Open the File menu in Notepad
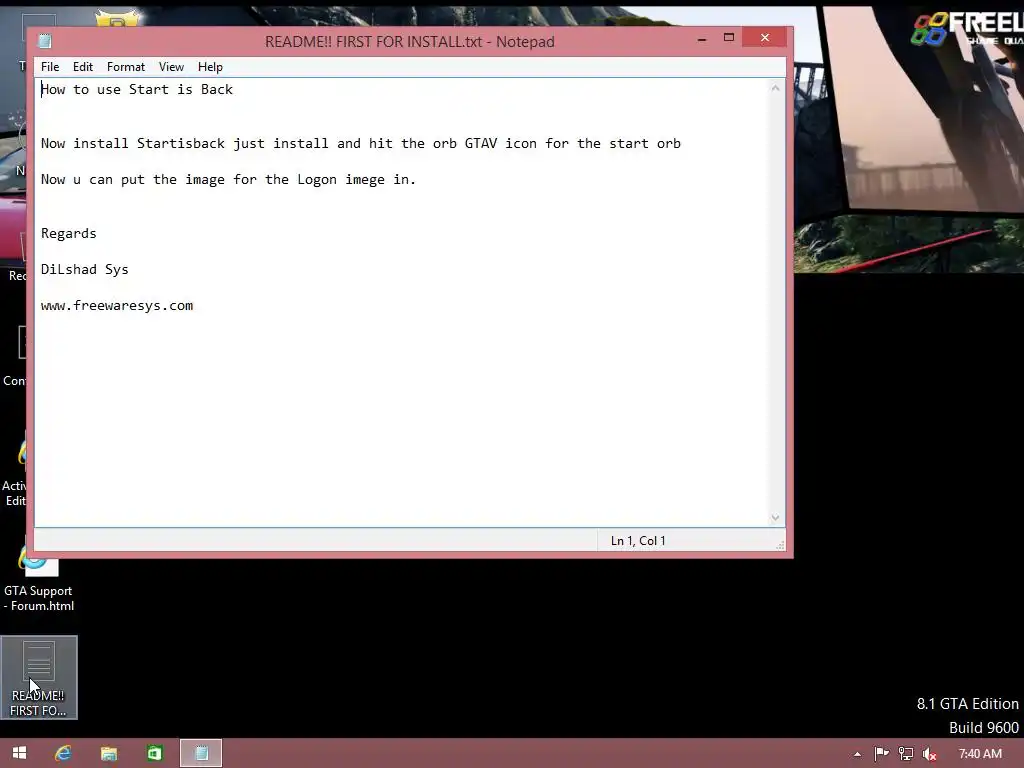 coord(50,67)
